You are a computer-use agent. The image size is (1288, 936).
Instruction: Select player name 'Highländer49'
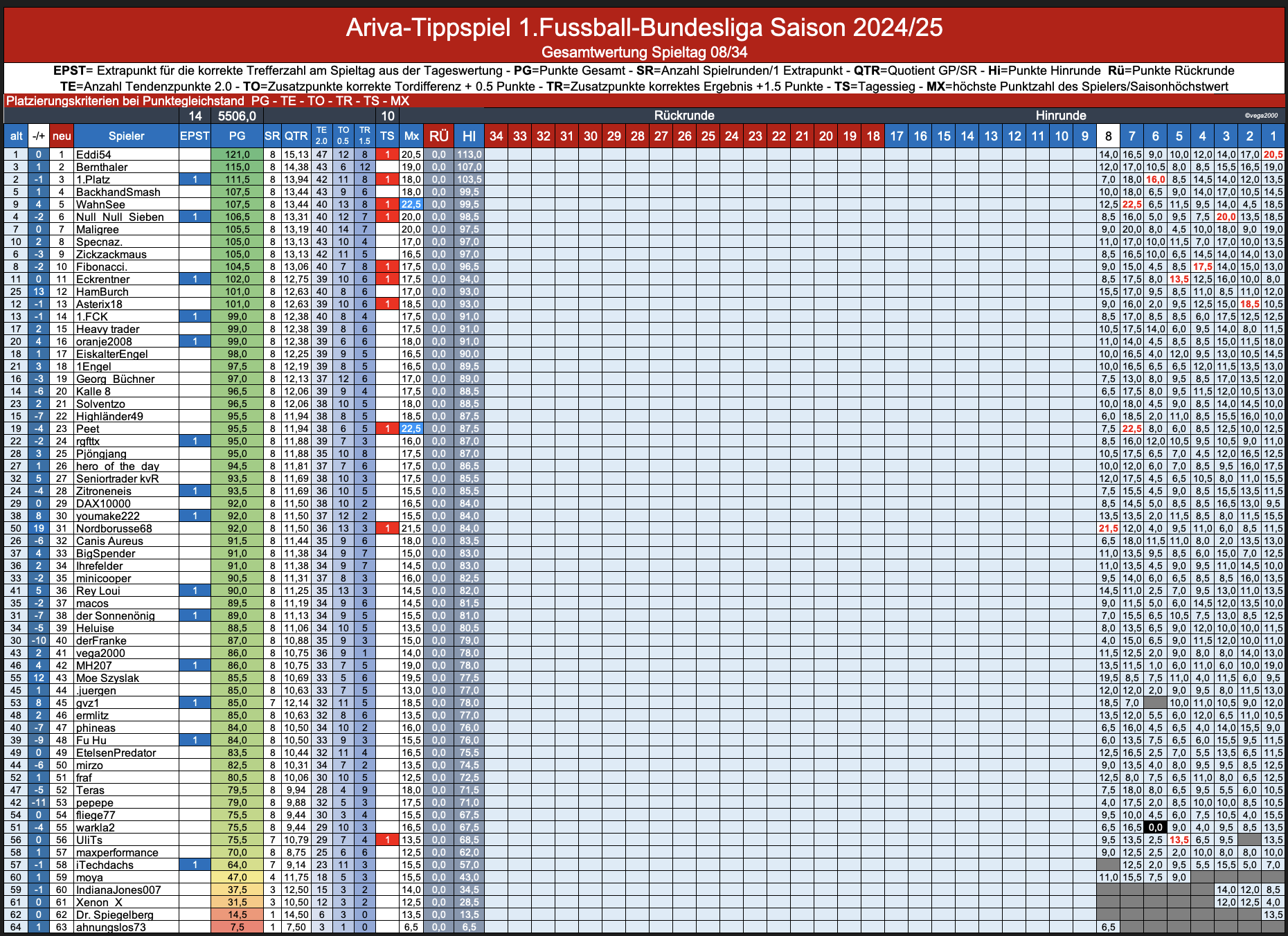click(x=109, y=416)
